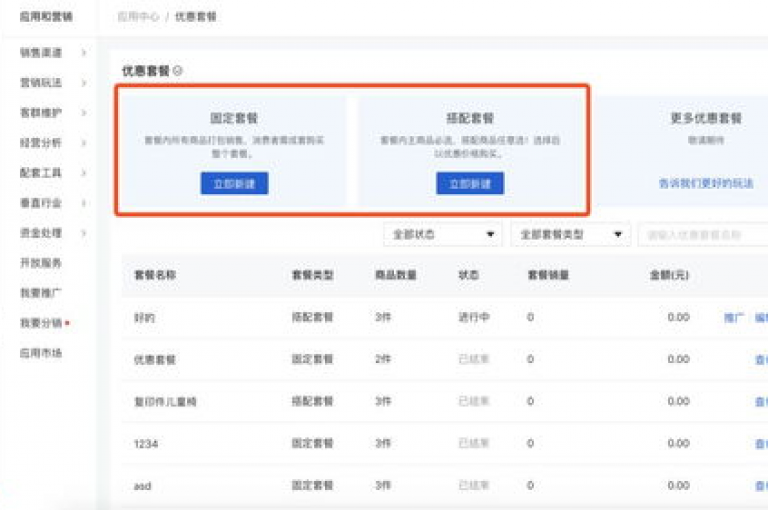Image resolution: width=768 pixels, height=510 pixels.
Task: Open the help icon beside 优惠套餐 title
Action: (x=178, y=71)
